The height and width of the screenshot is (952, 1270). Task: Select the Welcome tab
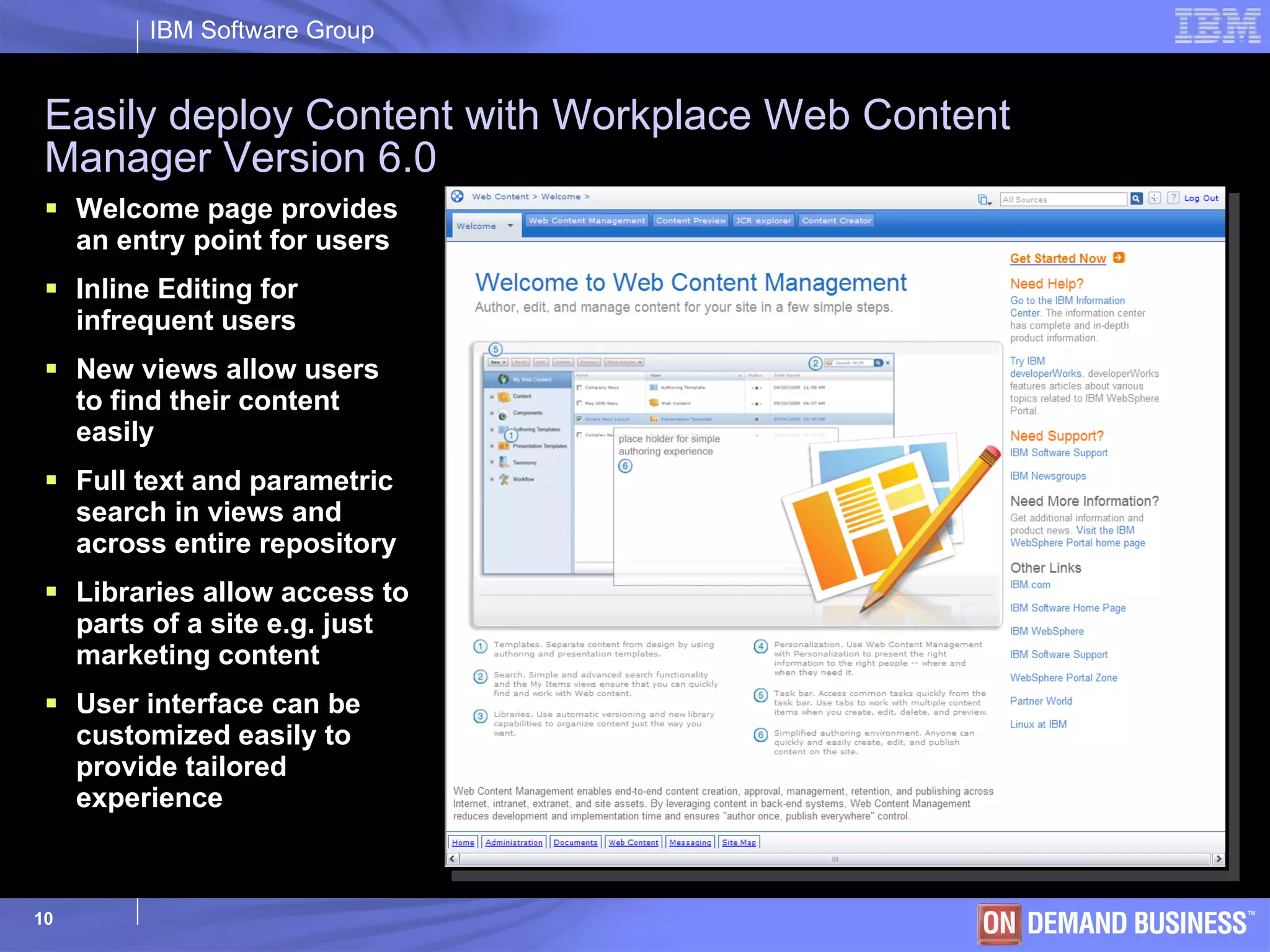pyautogui.click(x=486, y=226)
